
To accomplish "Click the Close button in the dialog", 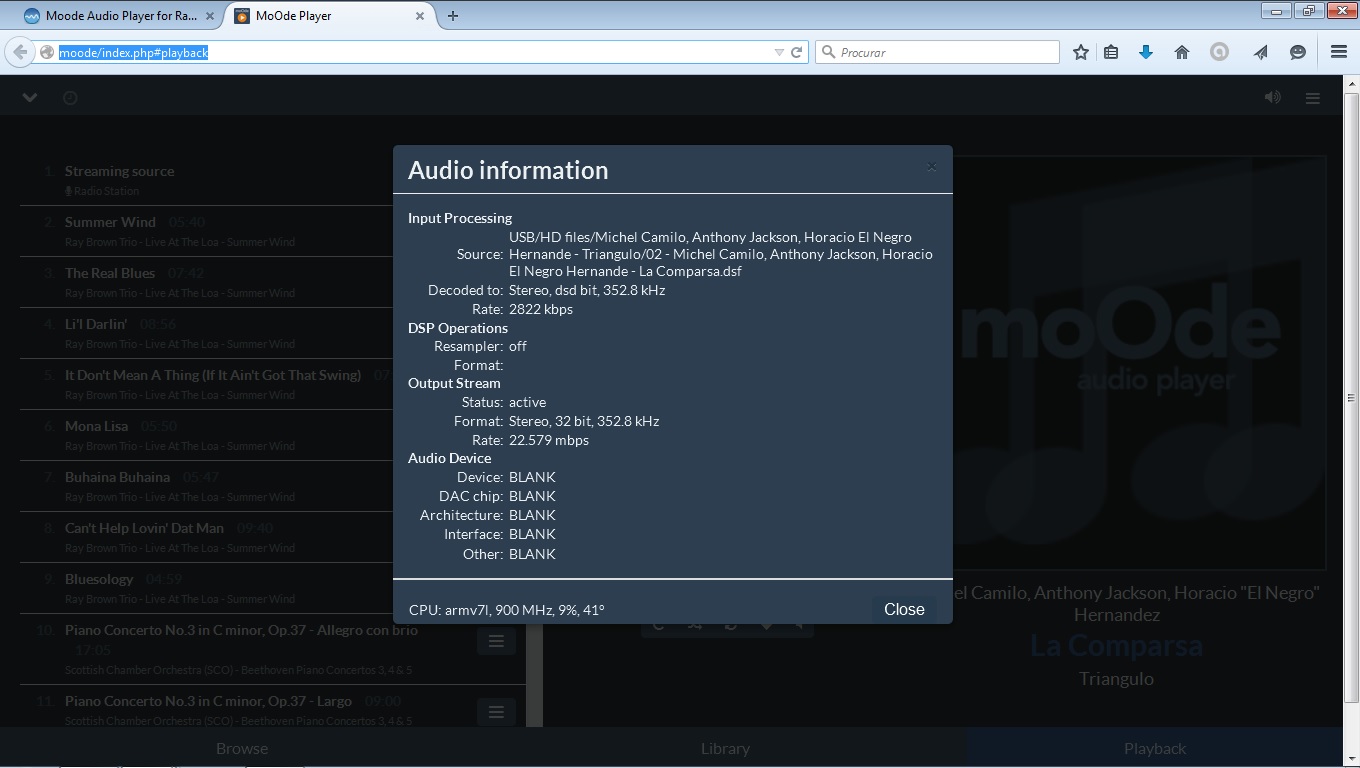I will click(x=904, y=609).
